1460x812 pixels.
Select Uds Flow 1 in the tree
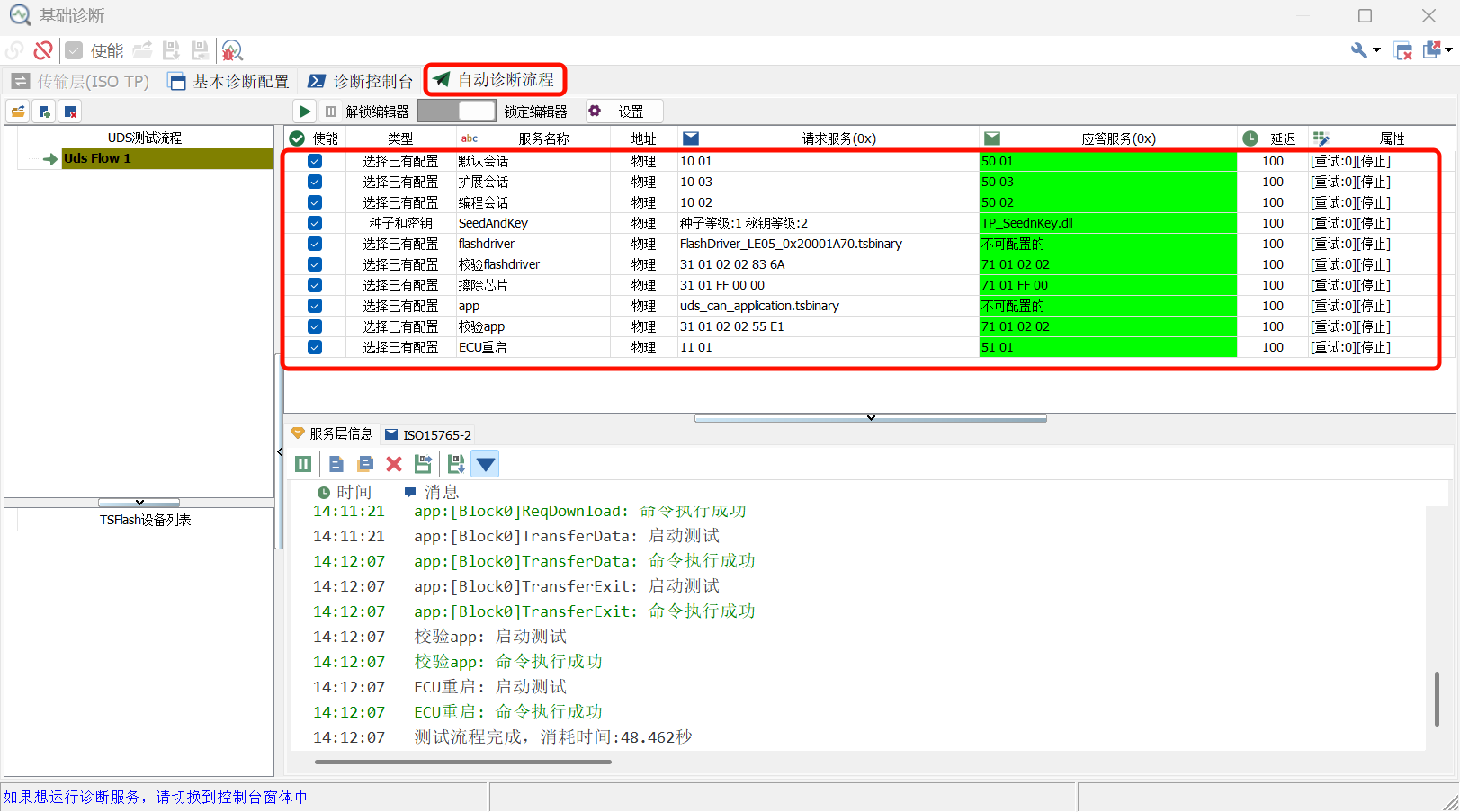coord(97,158)
